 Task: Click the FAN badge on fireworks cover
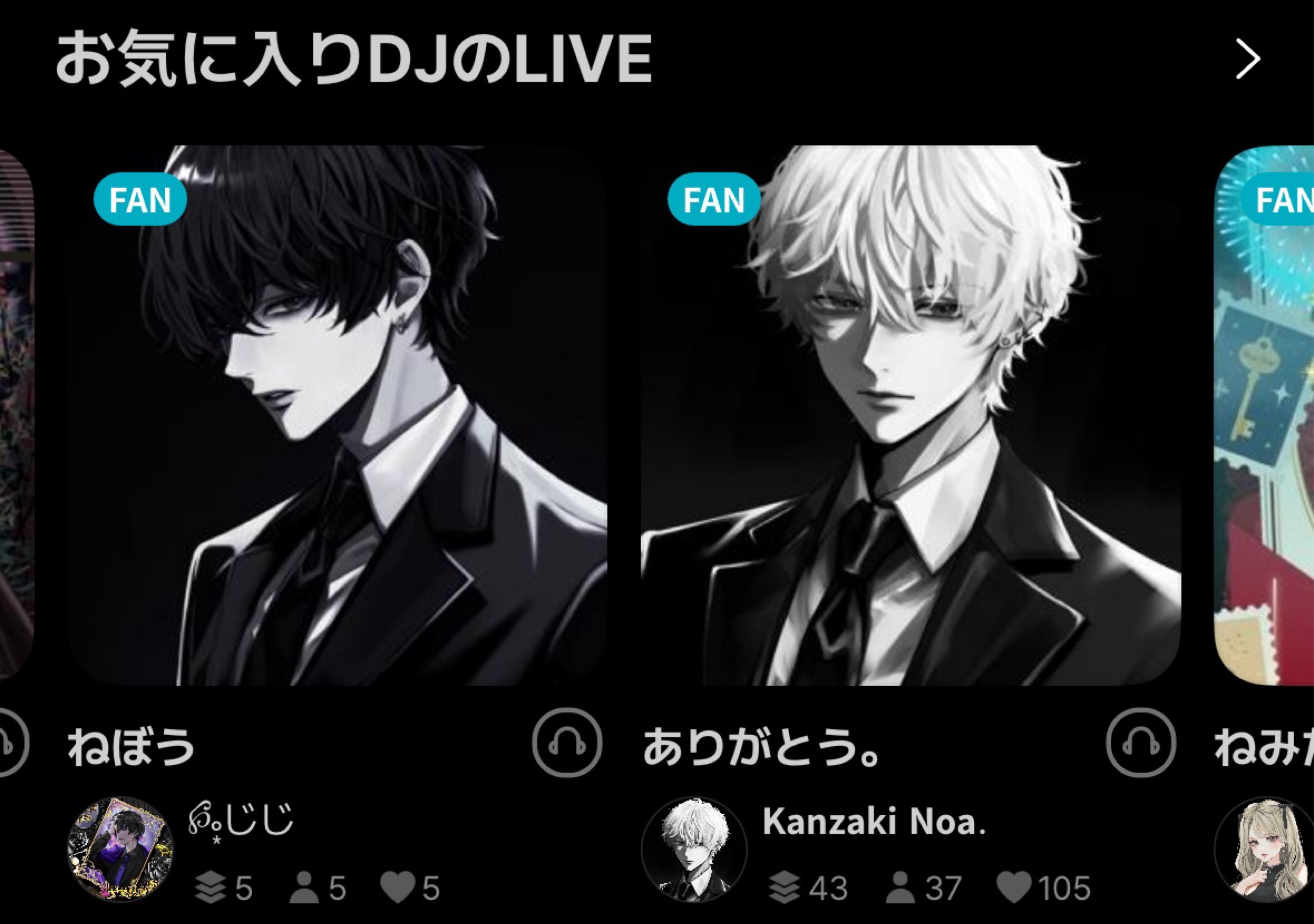click(1278, 199)
